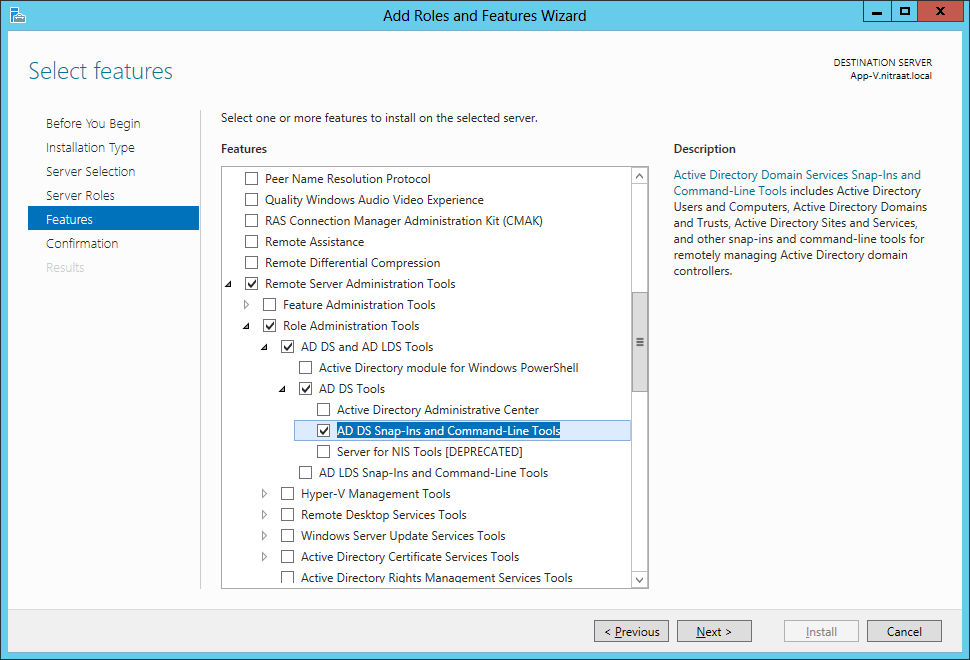Click the wizard icon in the title bar
This screenshot has height=660, width=970.
pos(18,15)
